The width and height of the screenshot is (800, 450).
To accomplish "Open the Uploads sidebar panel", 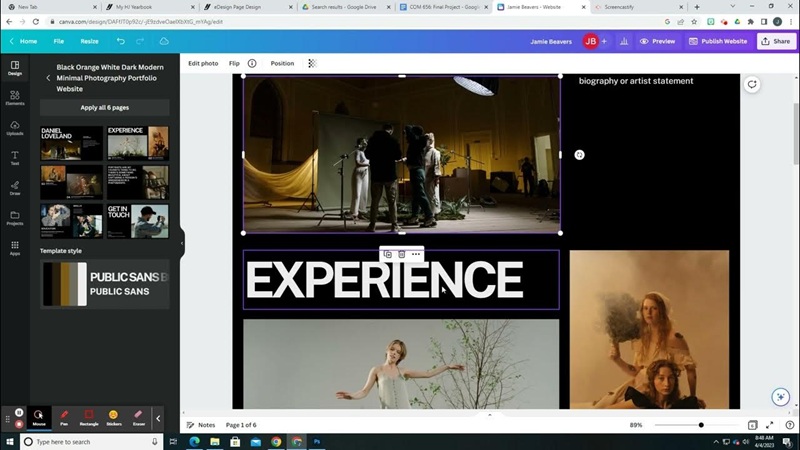I will [x=15, y=128].
